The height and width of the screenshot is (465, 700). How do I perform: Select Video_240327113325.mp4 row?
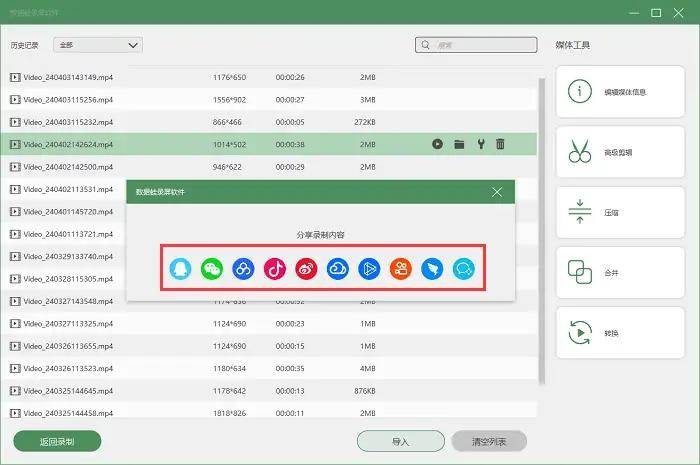pyautogui.click(x=268, y=324)
